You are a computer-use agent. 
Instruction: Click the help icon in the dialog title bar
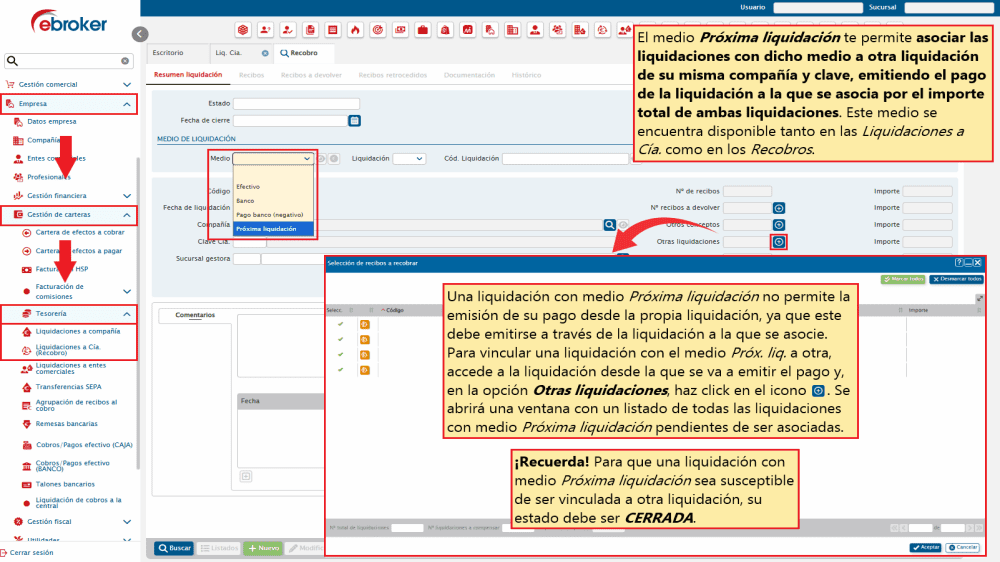[x=959, y=262]
